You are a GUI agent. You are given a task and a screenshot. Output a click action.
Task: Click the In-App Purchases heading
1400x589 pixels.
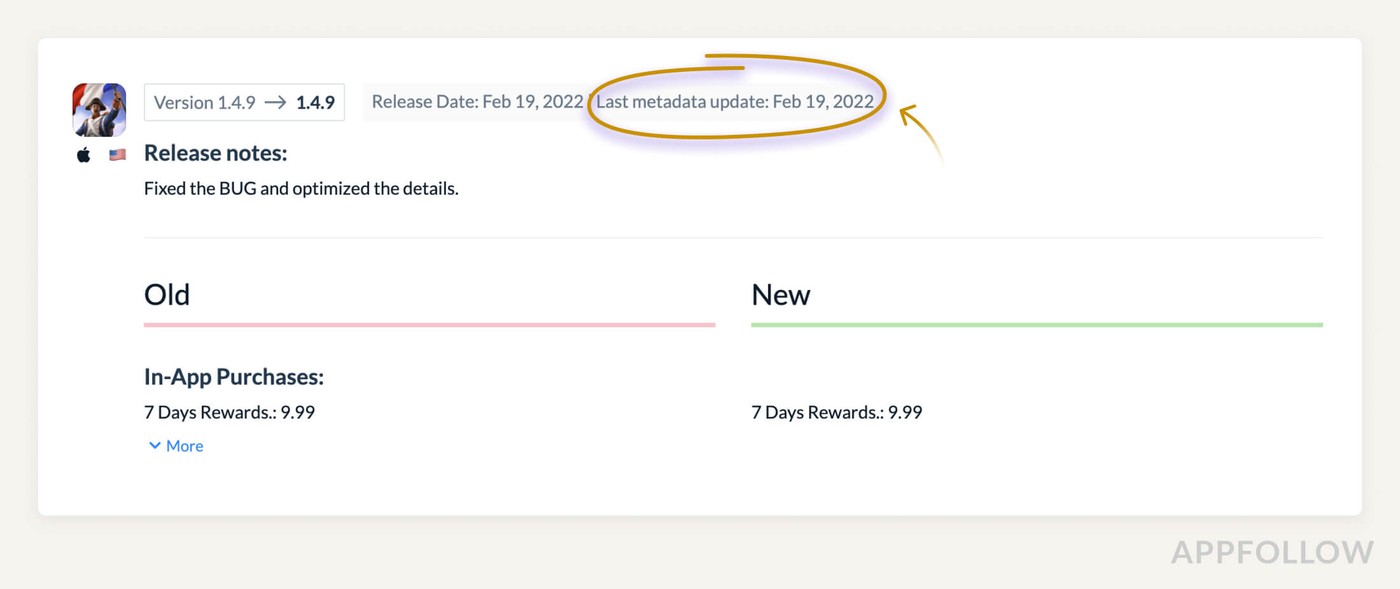coord(234,377)
